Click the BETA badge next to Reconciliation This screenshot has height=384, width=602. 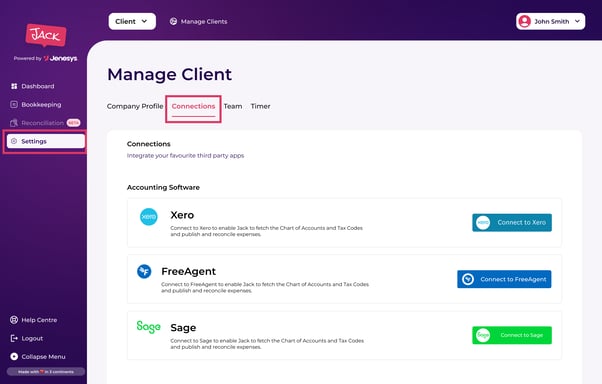point(73,123)
